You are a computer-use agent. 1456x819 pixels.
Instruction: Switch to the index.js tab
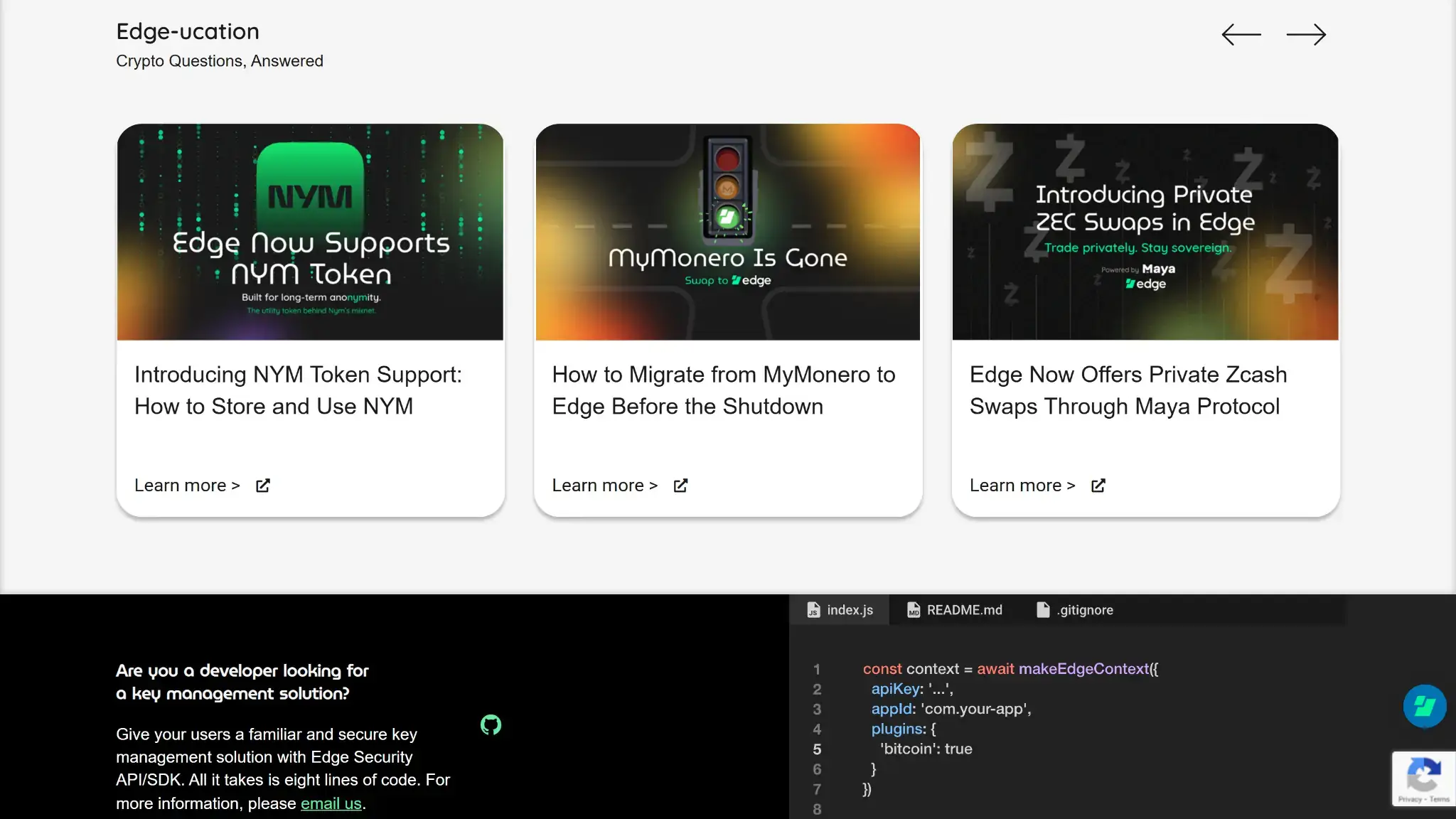(840, 610)
